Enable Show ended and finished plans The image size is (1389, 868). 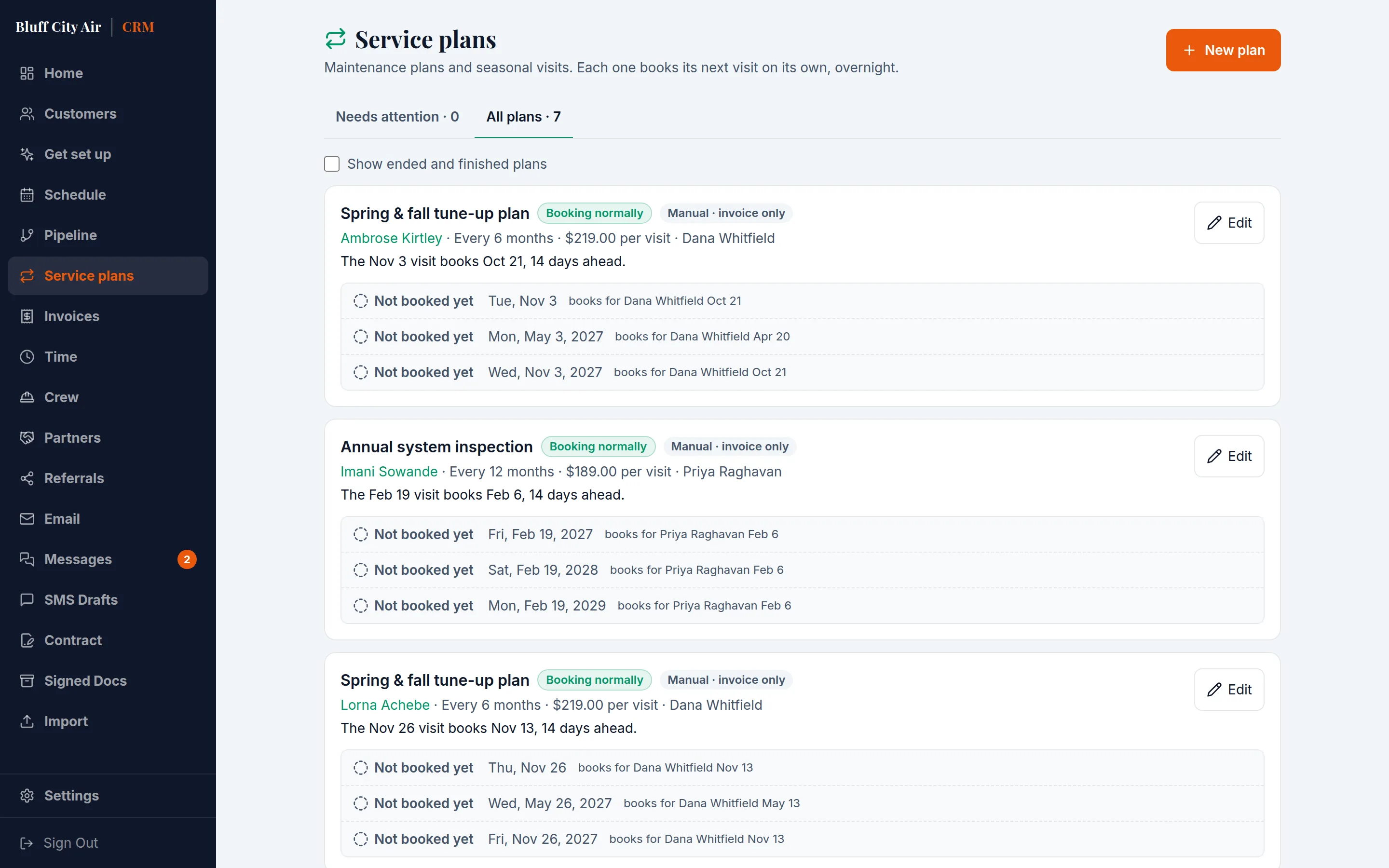pyautogui.click(x=332, y=164)
